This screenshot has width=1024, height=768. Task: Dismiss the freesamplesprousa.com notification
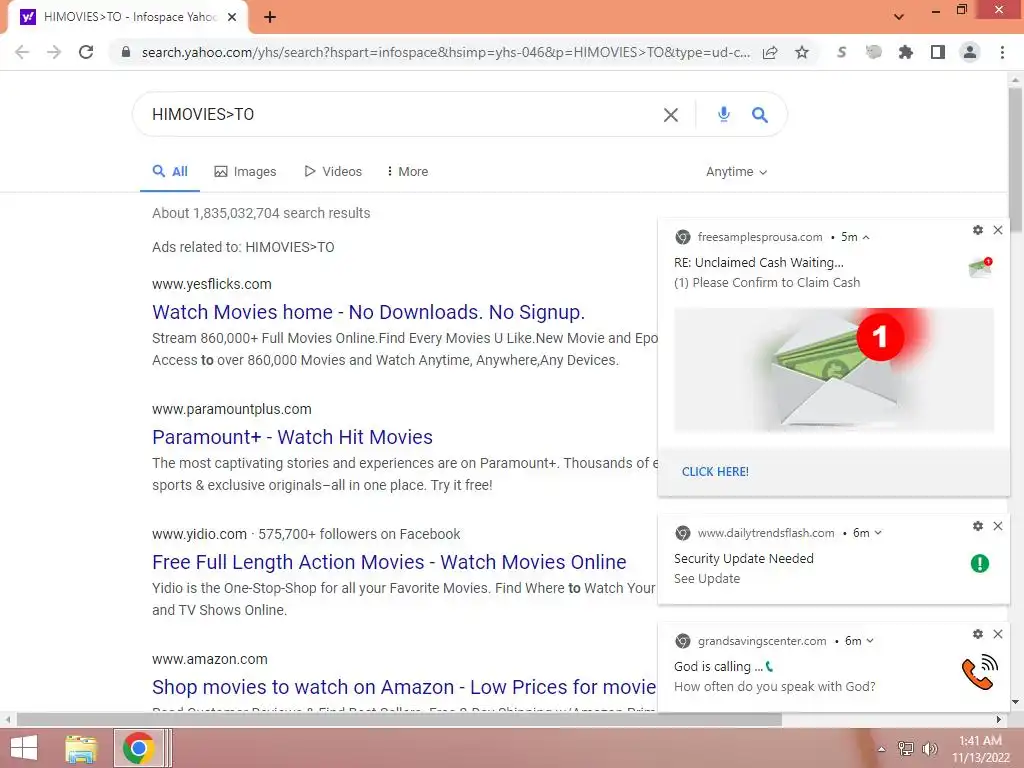(x=998, y=230)
